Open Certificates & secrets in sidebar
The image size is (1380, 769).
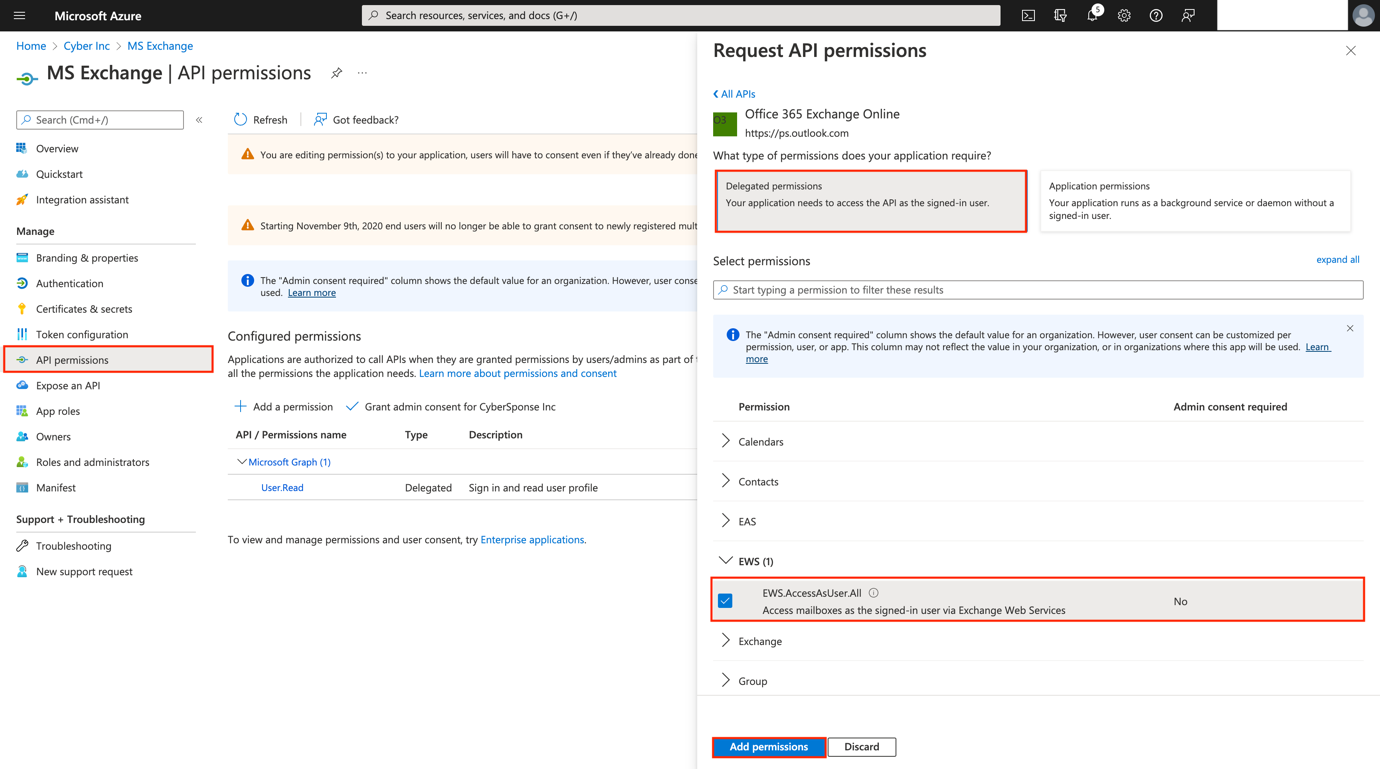click(84, 309)
